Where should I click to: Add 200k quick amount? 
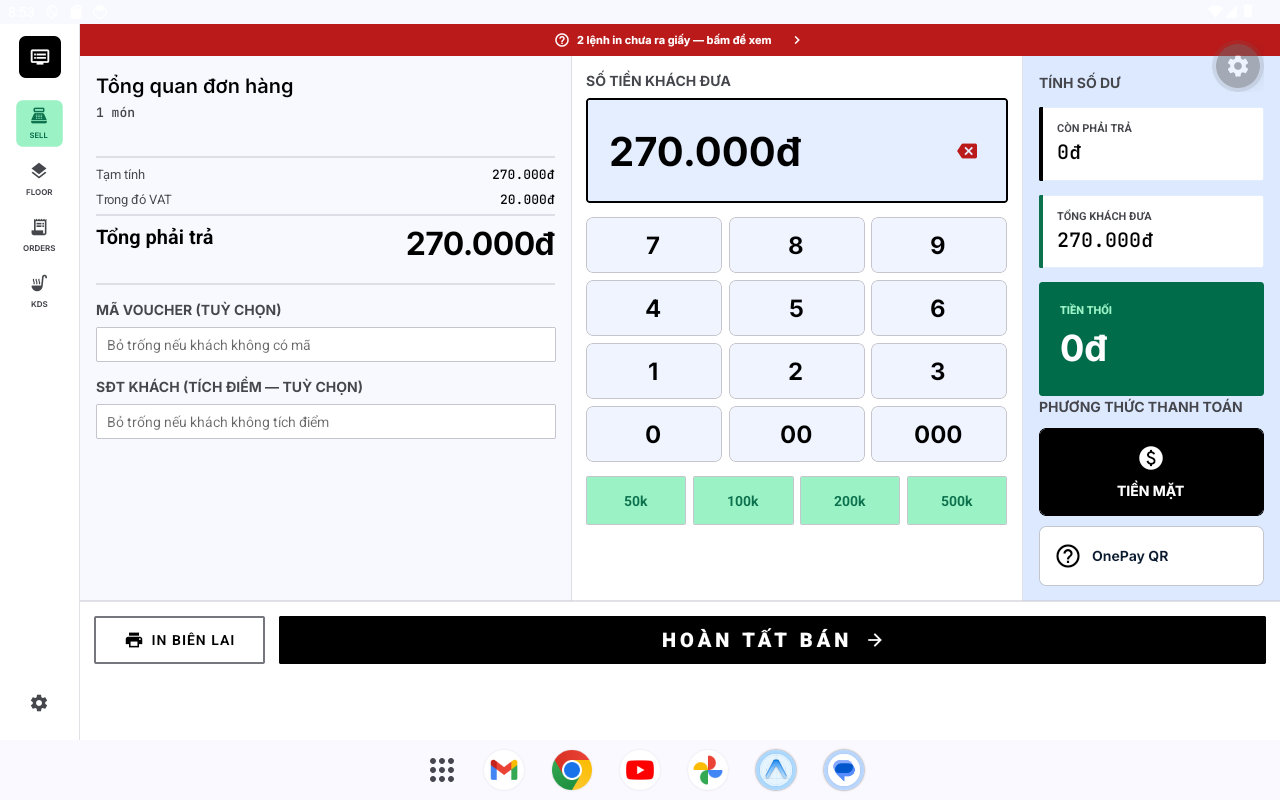point(850,501)
